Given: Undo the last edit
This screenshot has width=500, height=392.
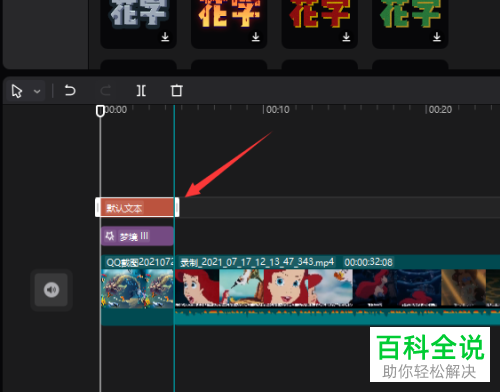Looking at the screenshot, I should (x=70, y=90).
